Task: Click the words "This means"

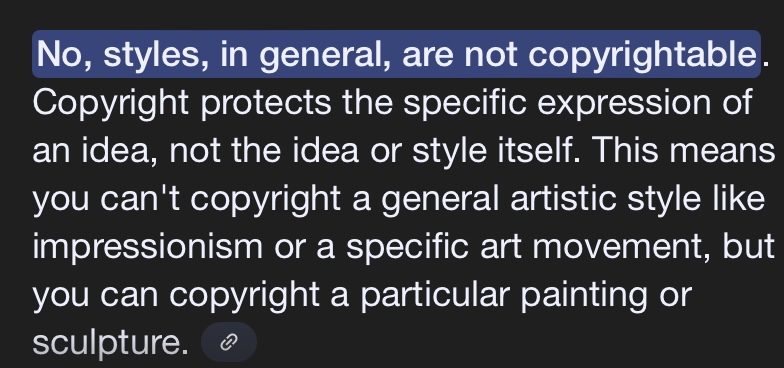Action: tap(684, 150)
